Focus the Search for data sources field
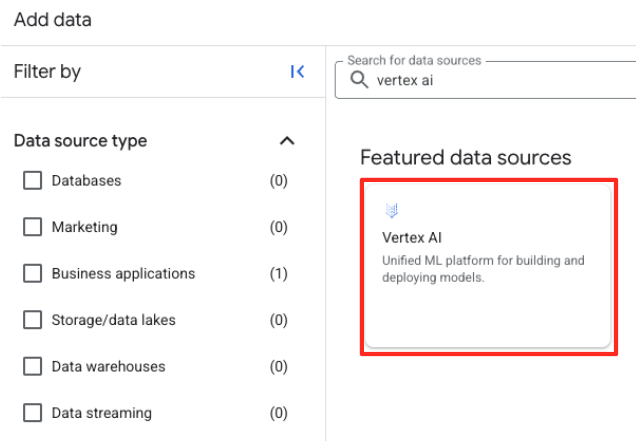 [x=500, y=81]
